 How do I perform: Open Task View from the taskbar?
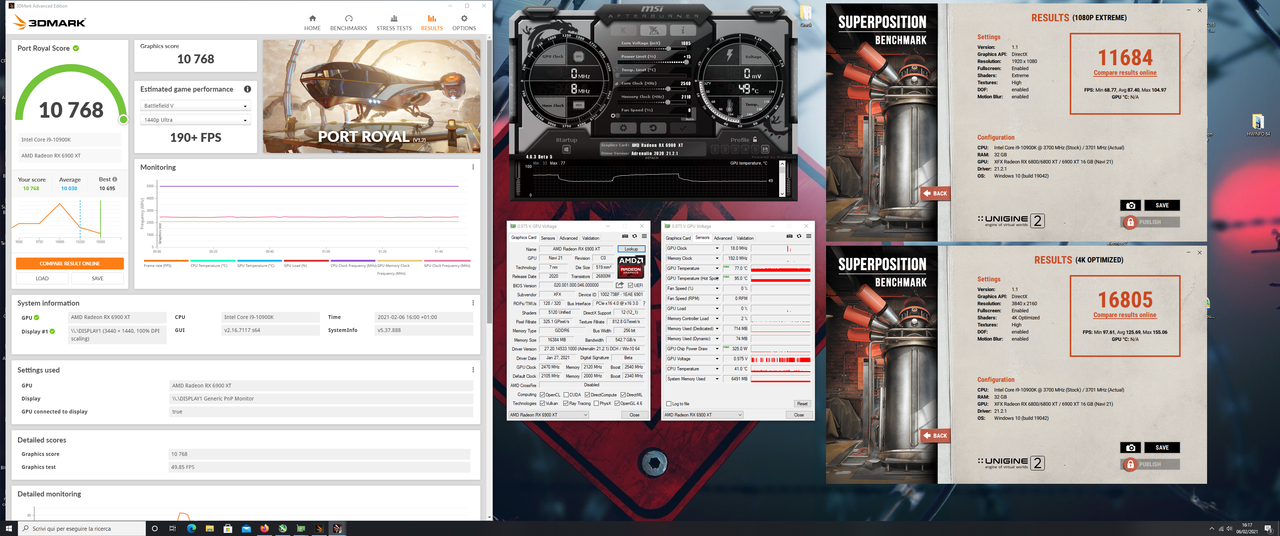pos(172,528)
